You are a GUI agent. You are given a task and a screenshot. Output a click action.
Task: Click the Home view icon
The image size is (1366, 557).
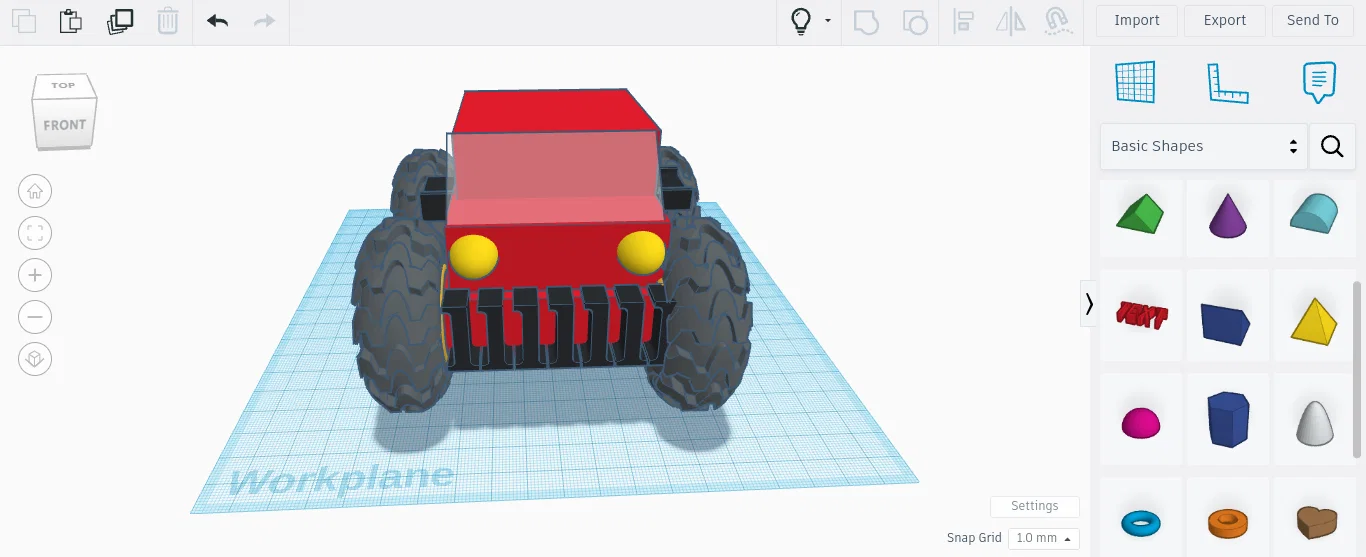pos(35,191)
